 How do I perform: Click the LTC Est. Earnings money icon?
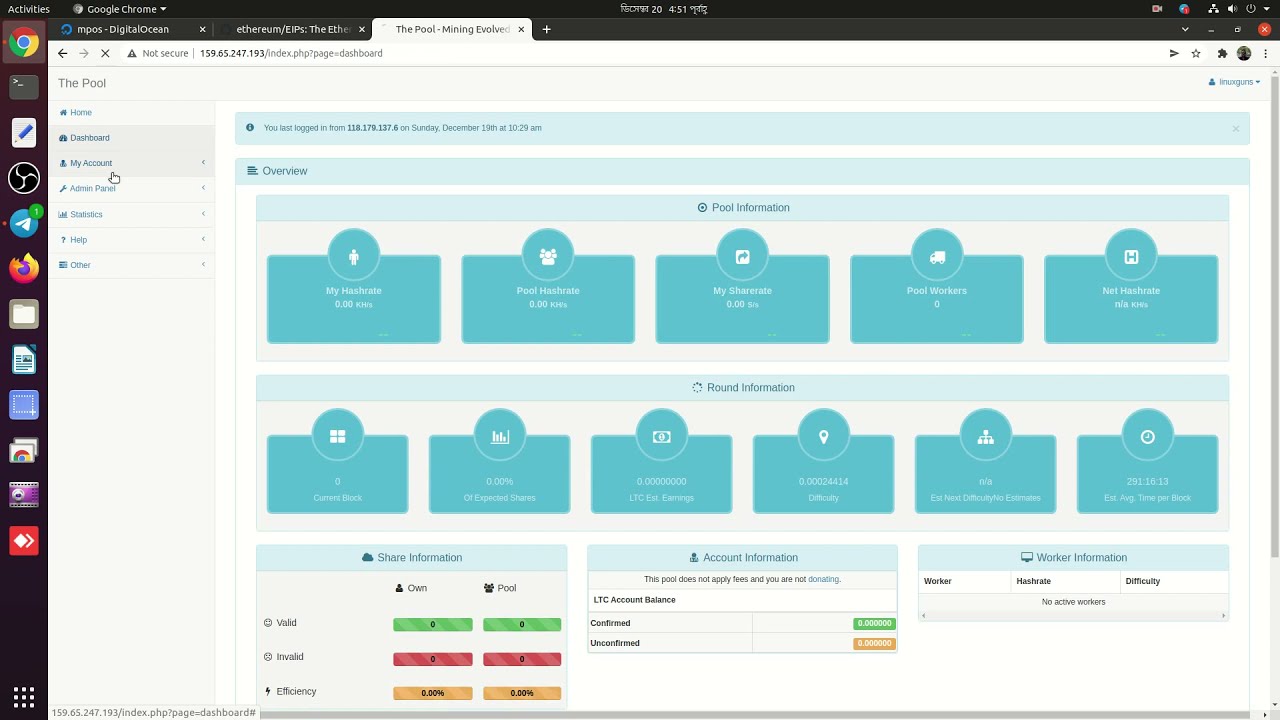(x=661, y=437)
